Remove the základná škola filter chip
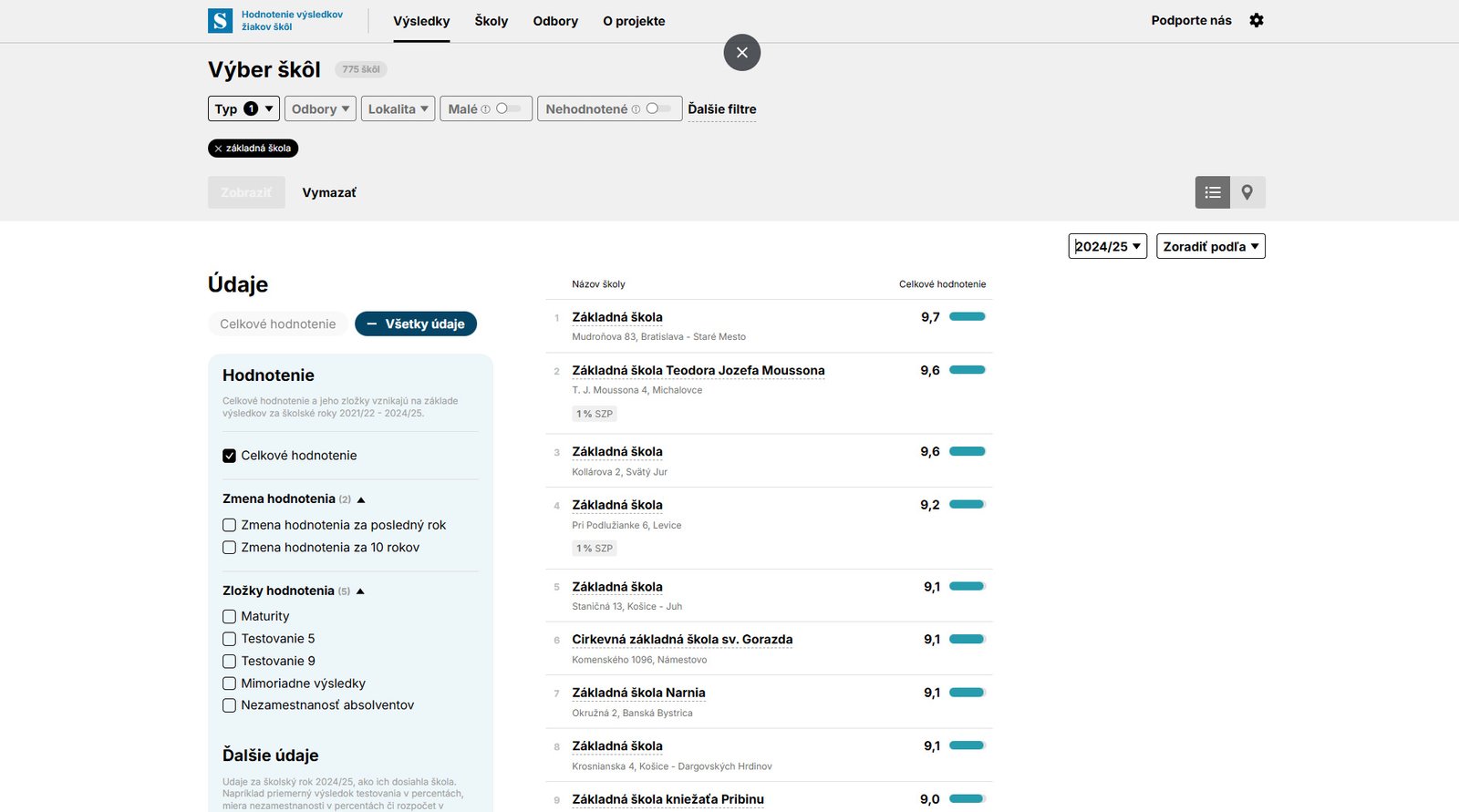 click(219, 149)
